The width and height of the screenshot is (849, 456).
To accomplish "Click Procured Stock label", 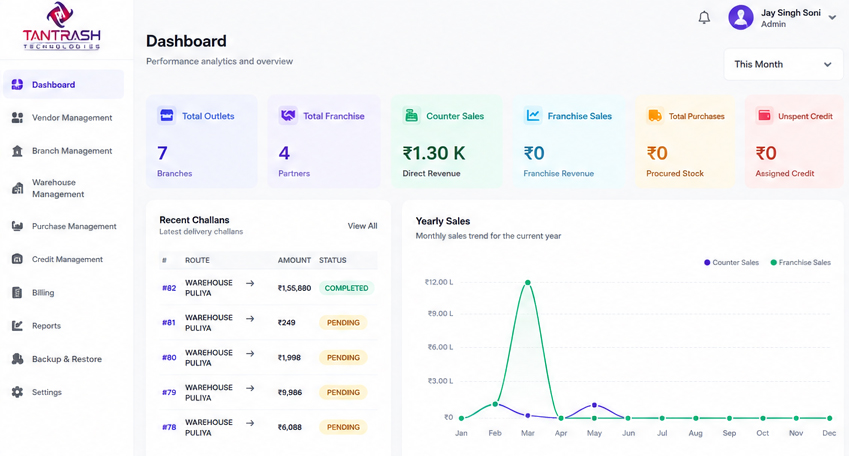I will pos(675,173).
